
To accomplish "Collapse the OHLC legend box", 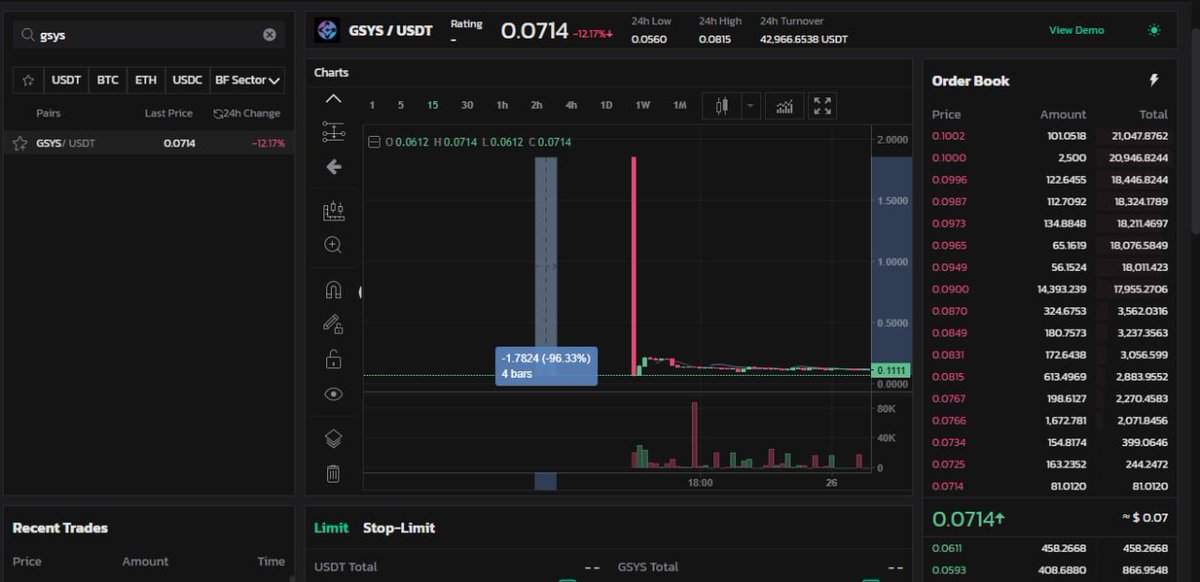I will point(375,142).
